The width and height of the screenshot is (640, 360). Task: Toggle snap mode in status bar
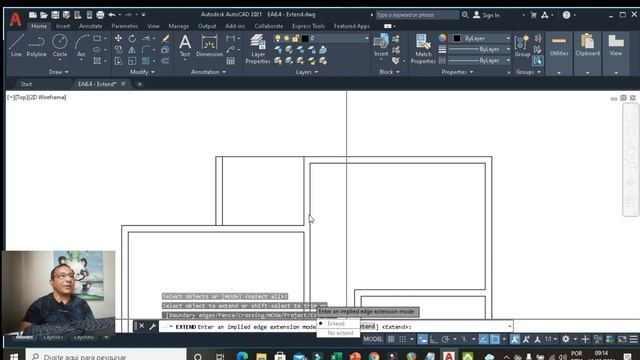tap(402, 339)
